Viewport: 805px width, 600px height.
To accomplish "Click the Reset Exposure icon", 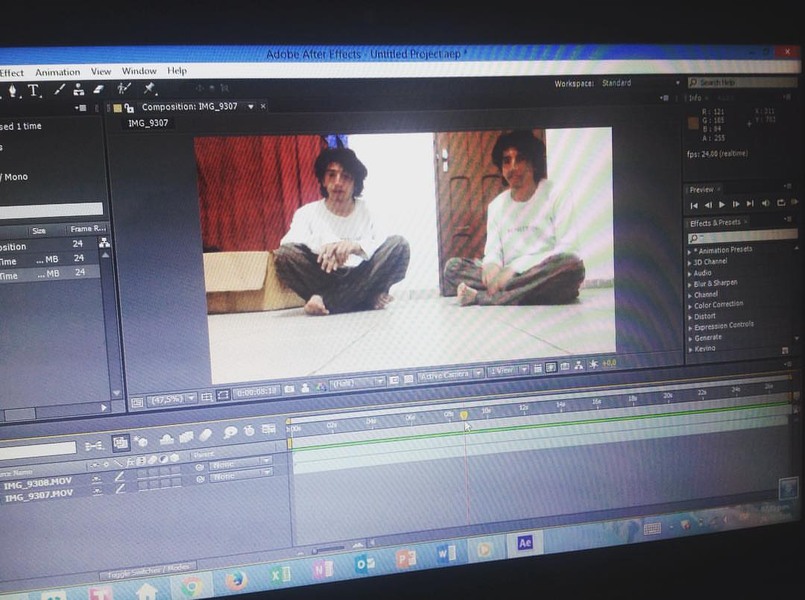I will (593, 364).
